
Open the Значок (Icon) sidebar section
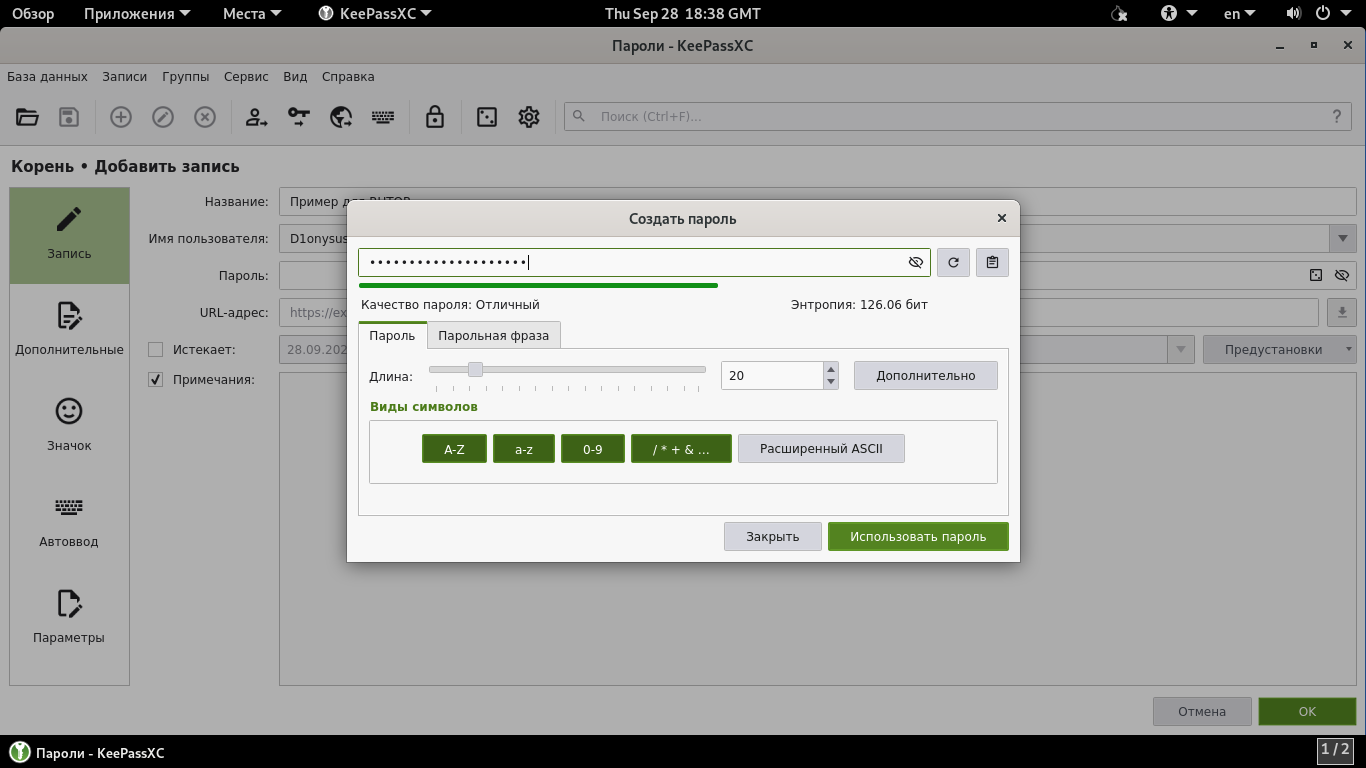(69, 425)
